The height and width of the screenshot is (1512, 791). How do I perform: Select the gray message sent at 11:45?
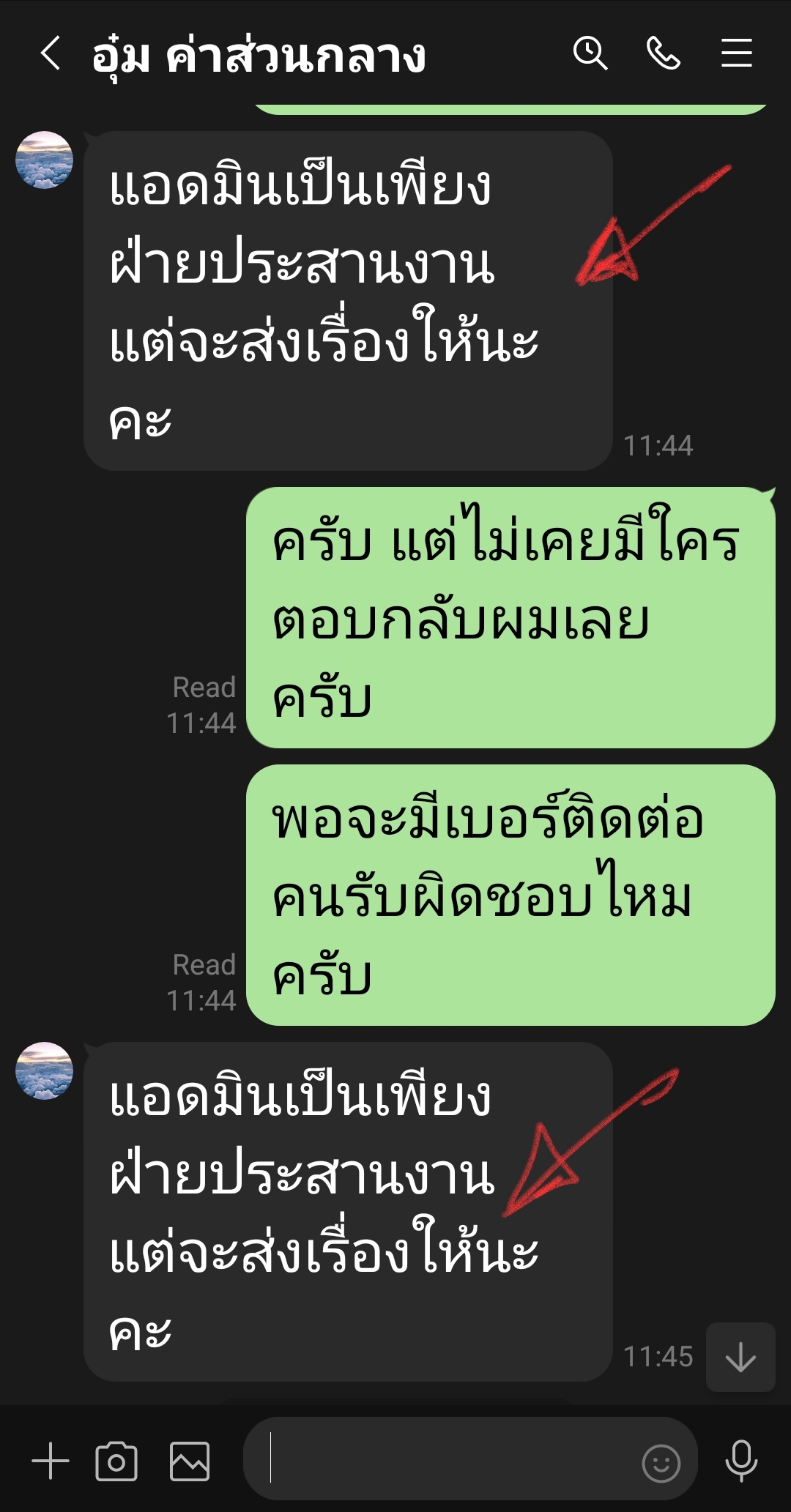coord(348,1212)
